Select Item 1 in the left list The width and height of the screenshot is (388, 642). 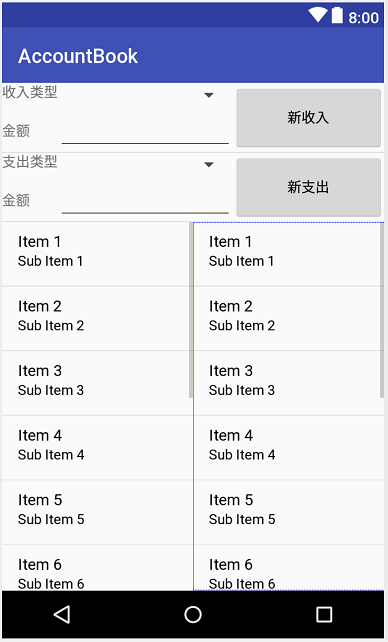pos(97,254)
